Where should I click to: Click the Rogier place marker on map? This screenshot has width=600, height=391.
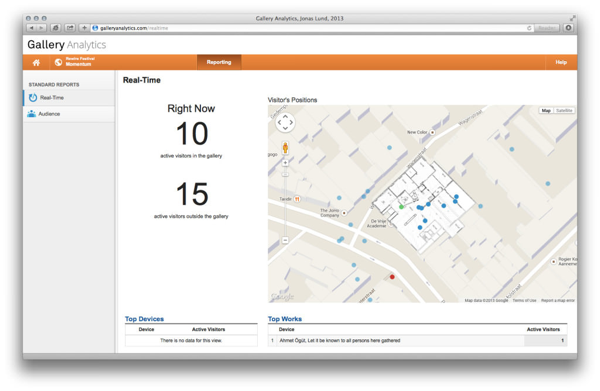click(553, 262)
